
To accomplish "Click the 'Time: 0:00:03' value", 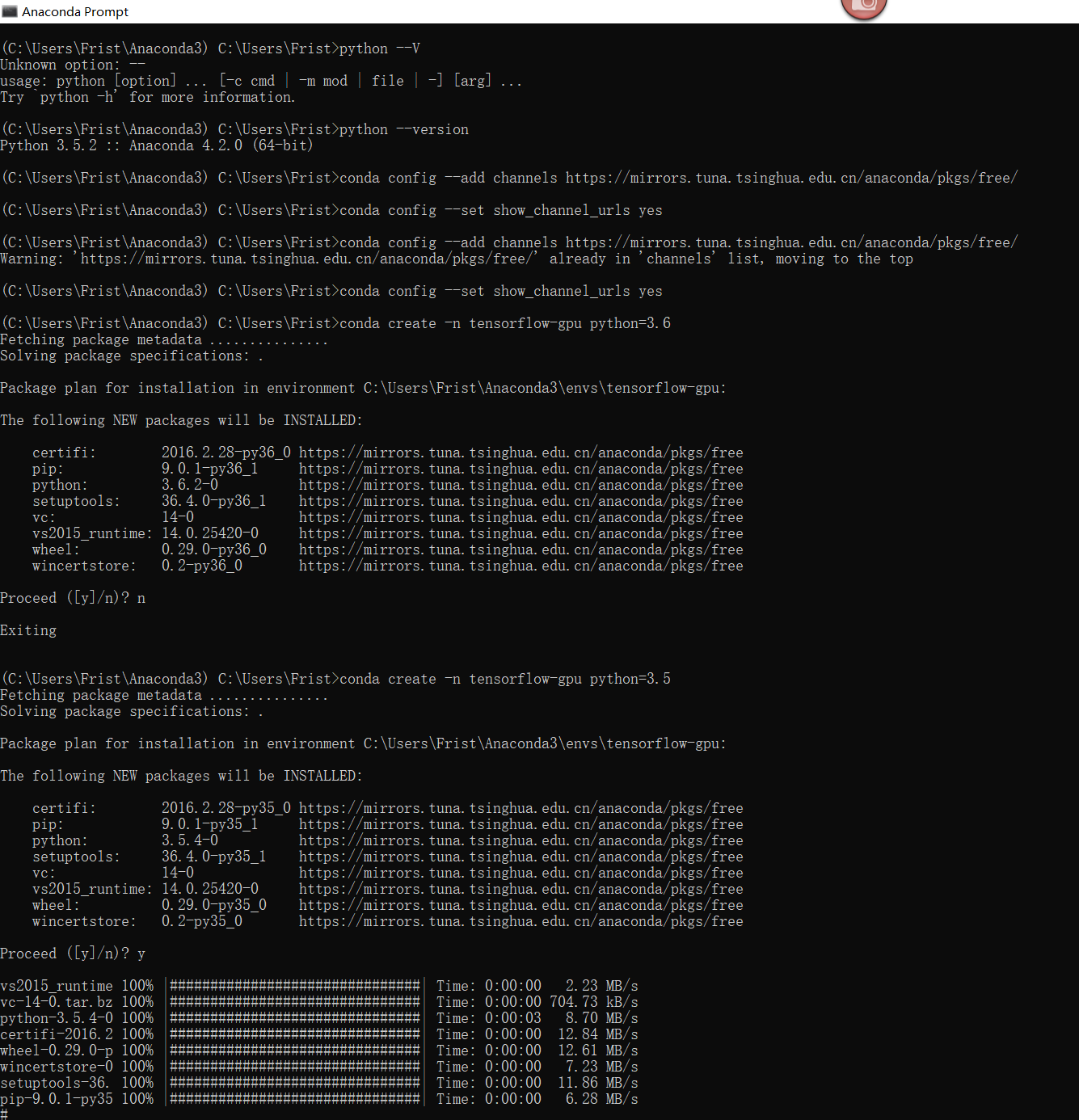I will pos(489,1018).
